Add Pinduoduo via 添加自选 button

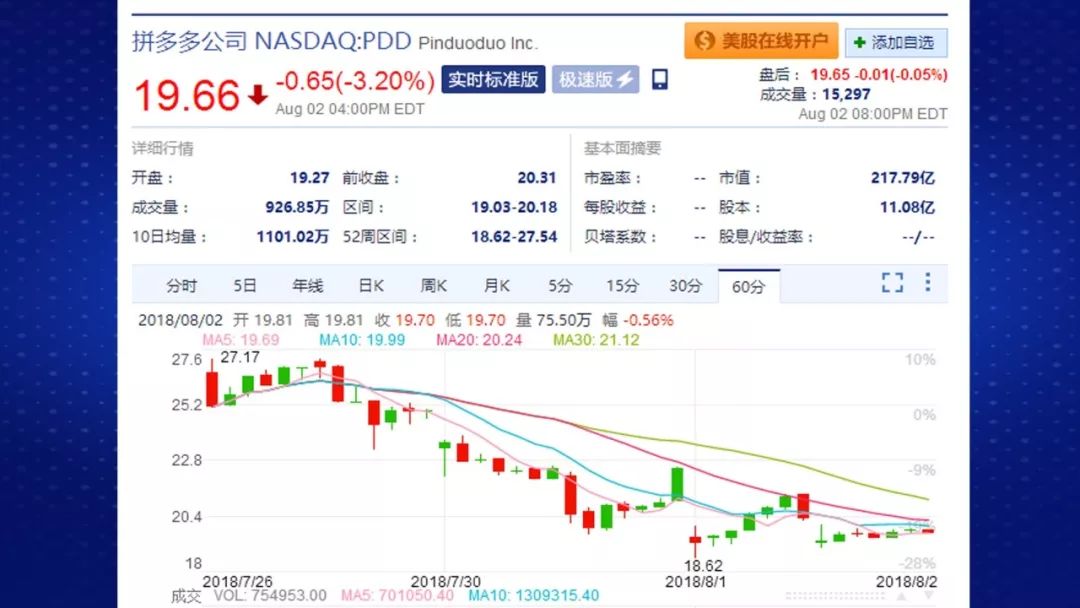click(896, 41)
